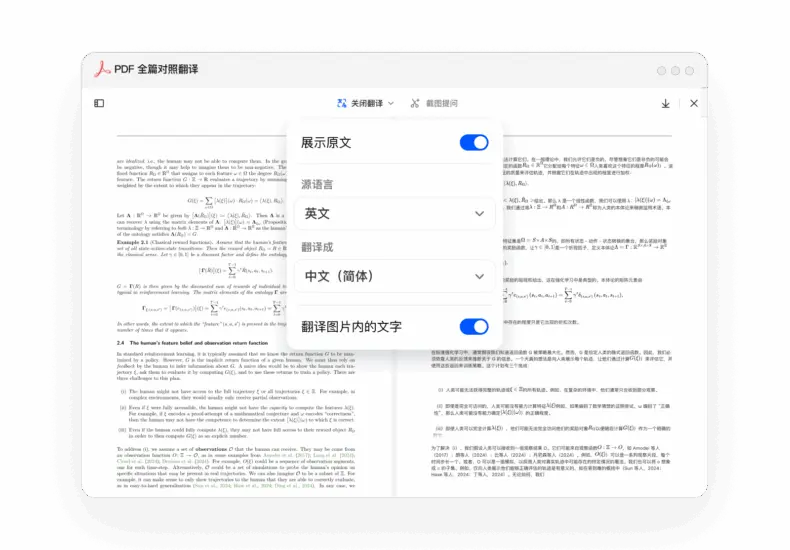Click the Adobe PDF logo icon
Viewport: 790px width, 550px height.
(102, 69)
